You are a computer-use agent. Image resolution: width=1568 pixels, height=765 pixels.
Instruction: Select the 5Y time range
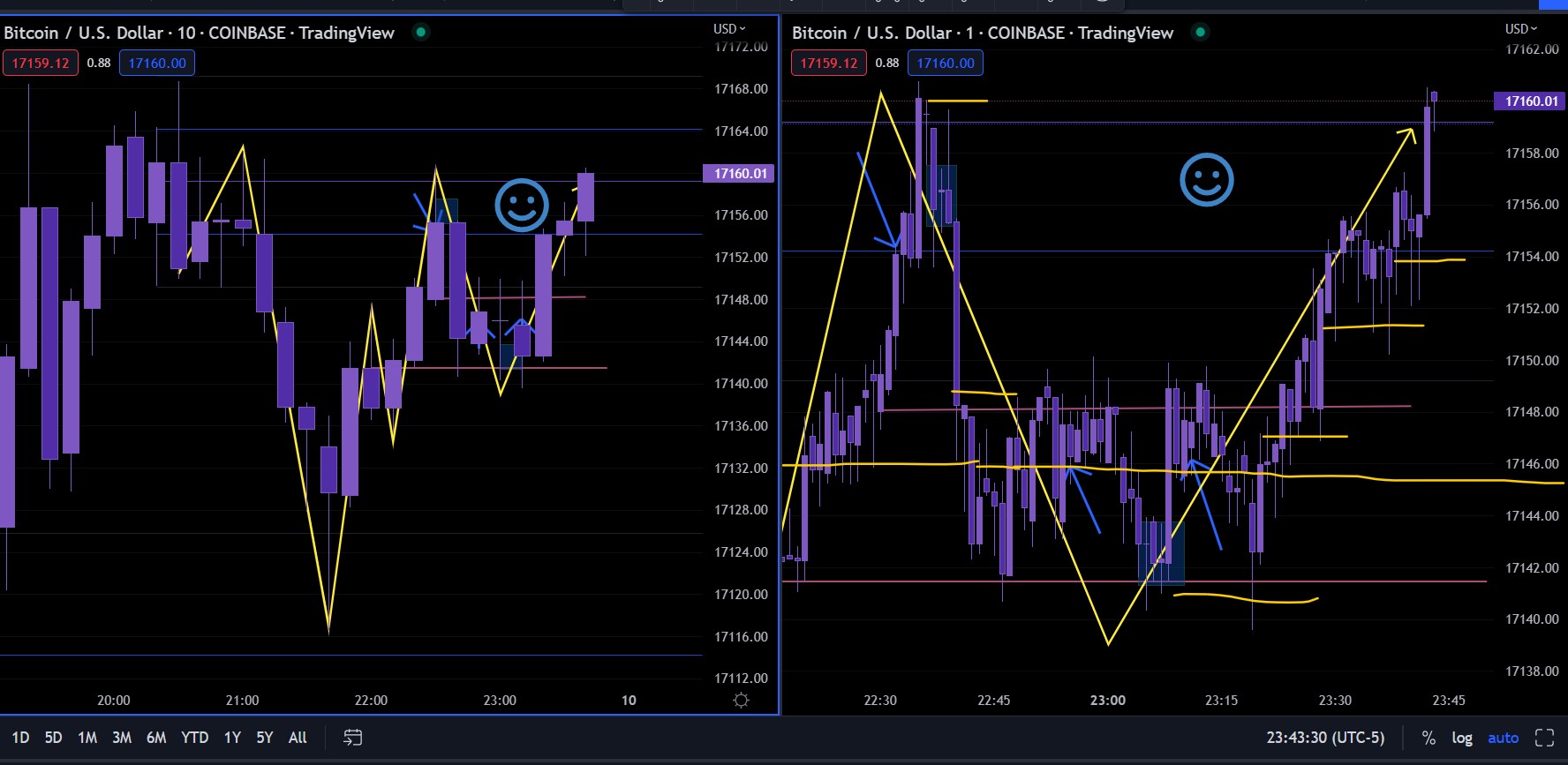pos(265,738)
